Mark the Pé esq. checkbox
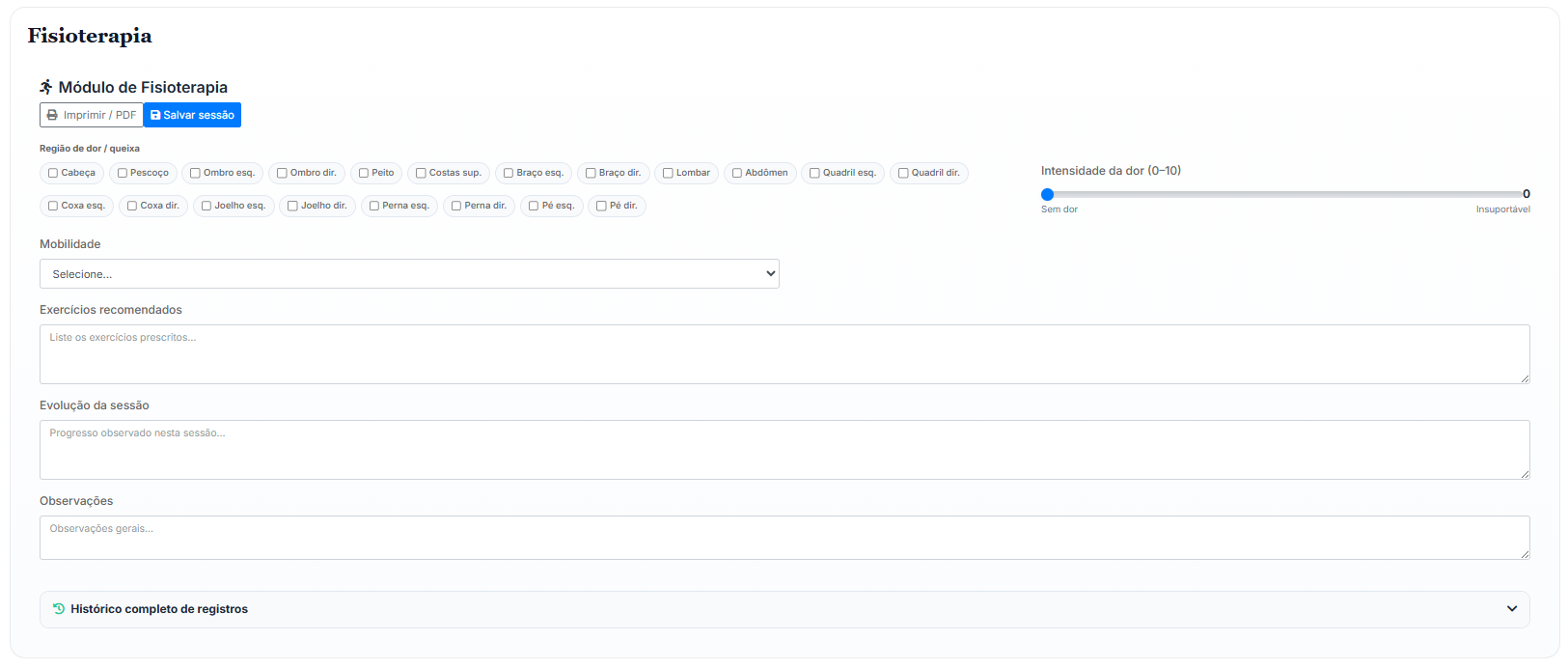The height and width of the screenshot is (669, 1568). [534, 206]
